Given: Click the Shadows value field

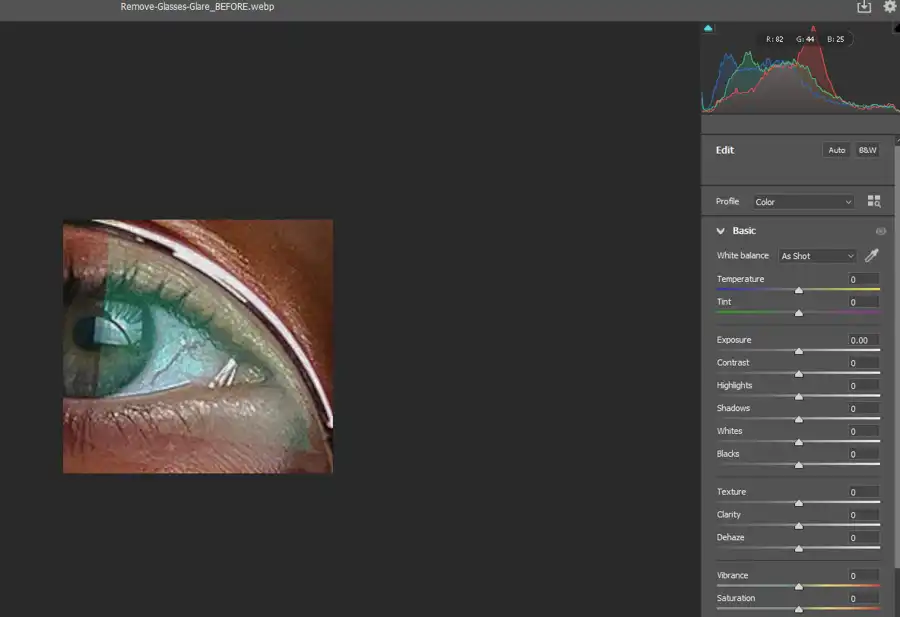Looking at the screenshot, I should [x=863, y=409].
